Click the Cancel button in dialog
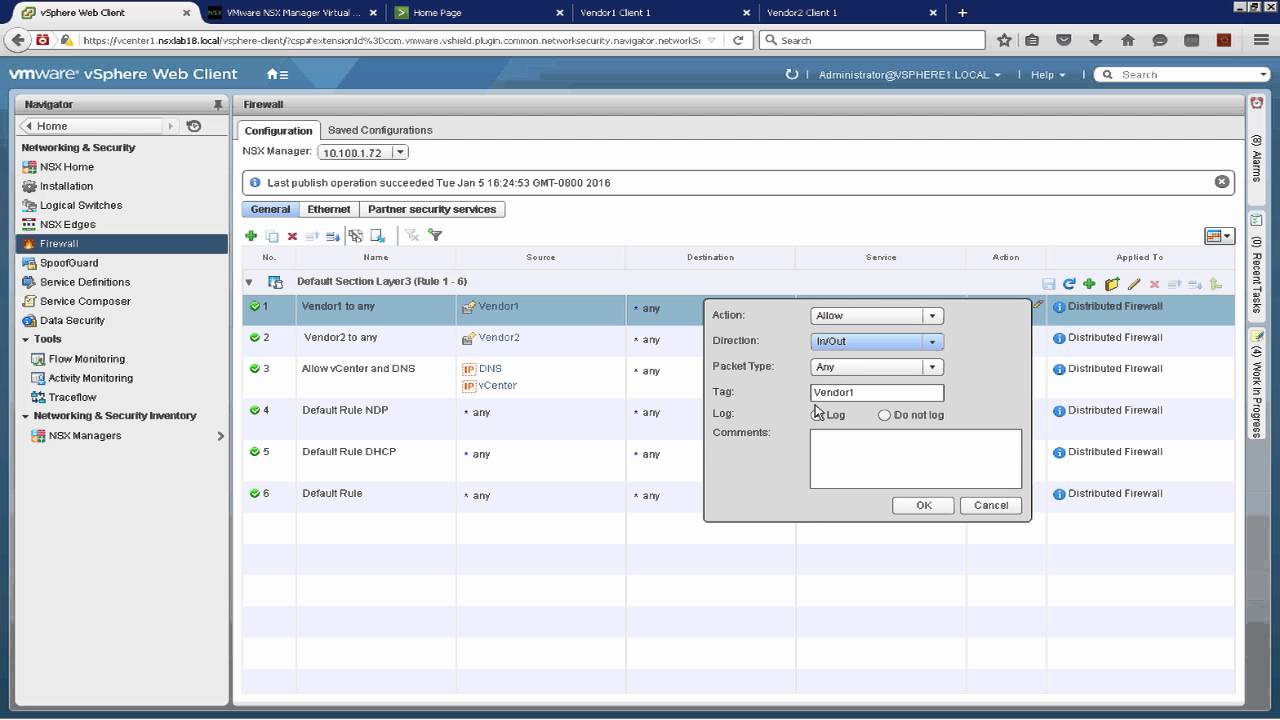This screenshot has width=1280, height=720. [991, 505]
